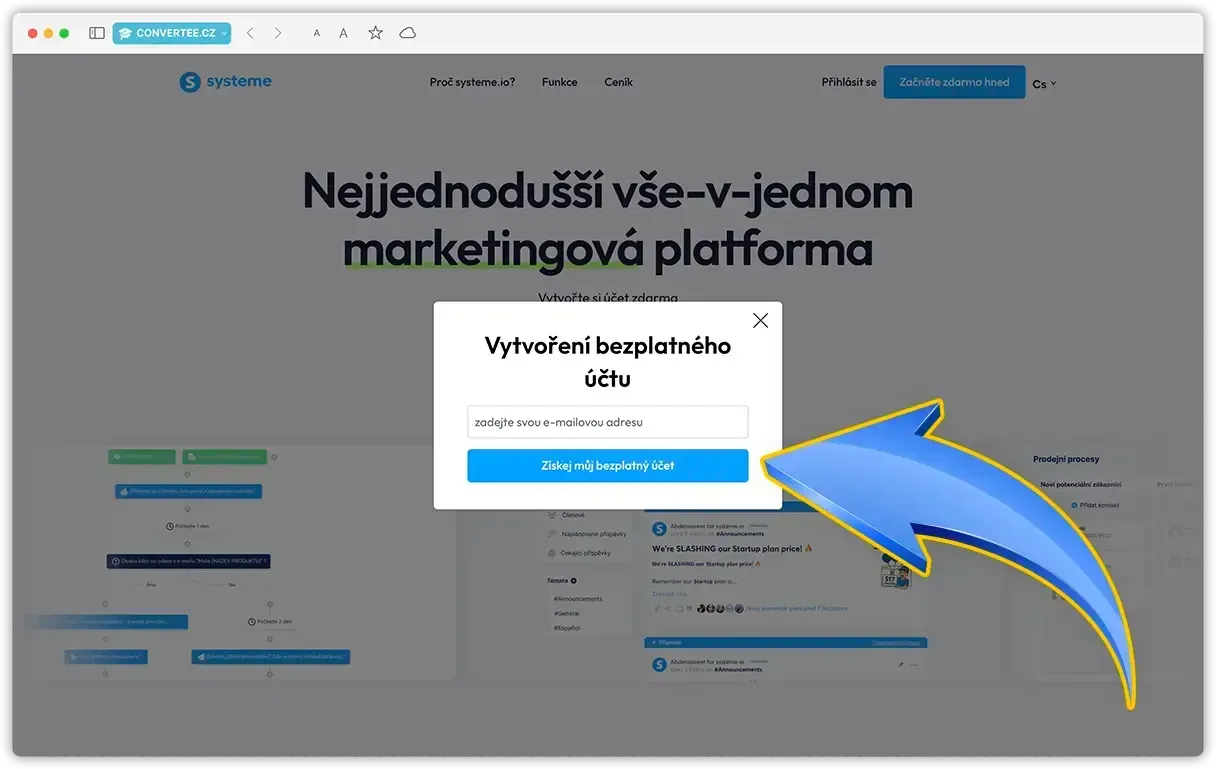Focus the e-mail address input field
The width and height of the screenshot is (1216, 769).
point(607,422)
